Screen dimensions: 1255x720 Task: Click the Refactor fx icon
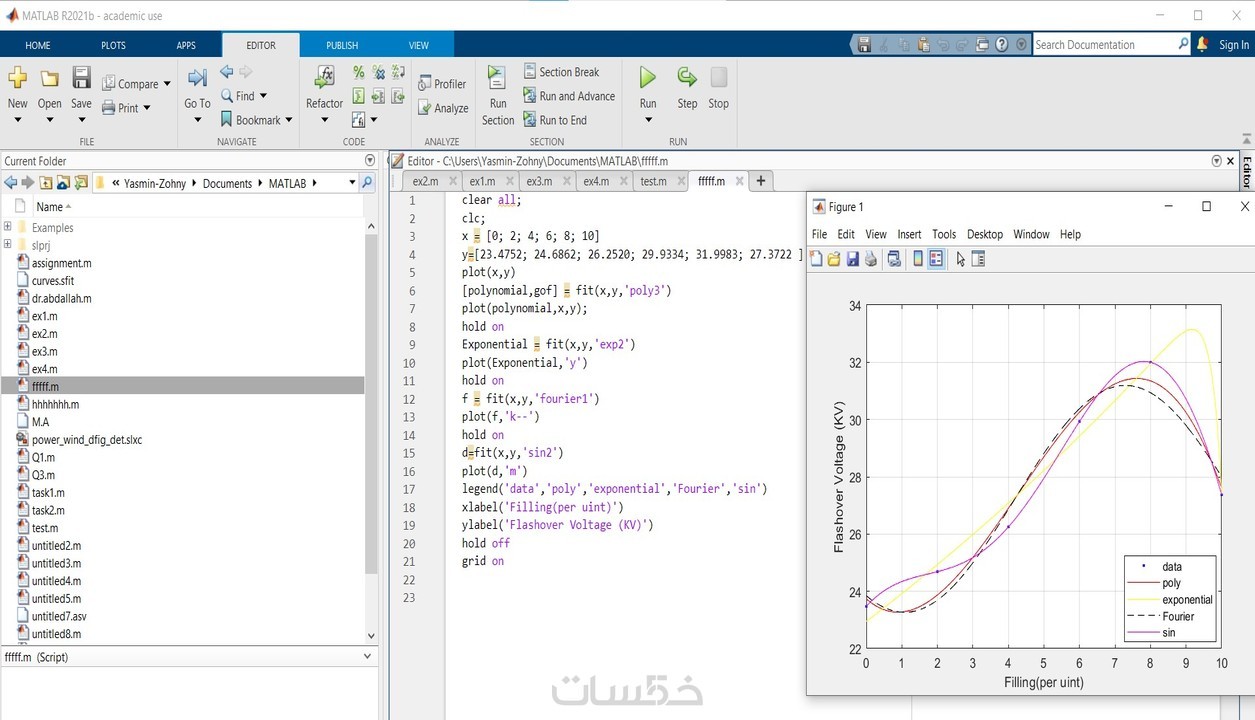click(x=324, y=78)
